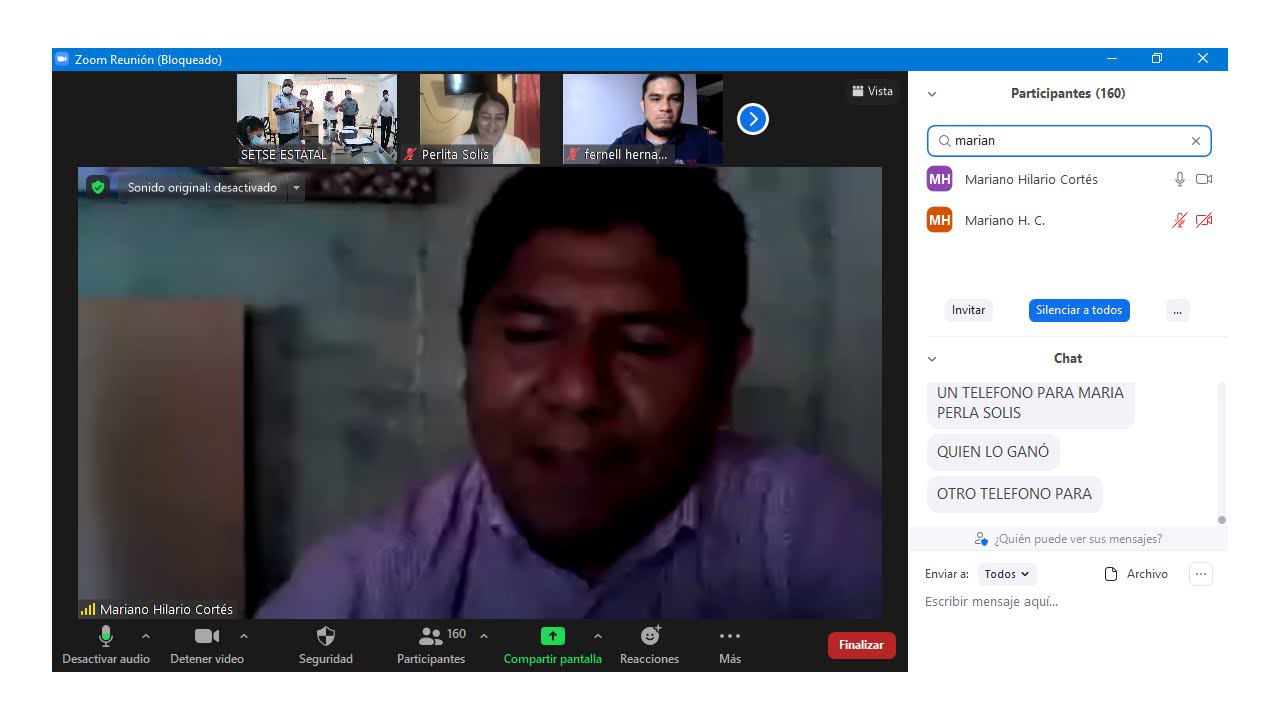Open chat options three-dot button
This screenshot has width=1280, height=720.
(x=1201, y=574)
